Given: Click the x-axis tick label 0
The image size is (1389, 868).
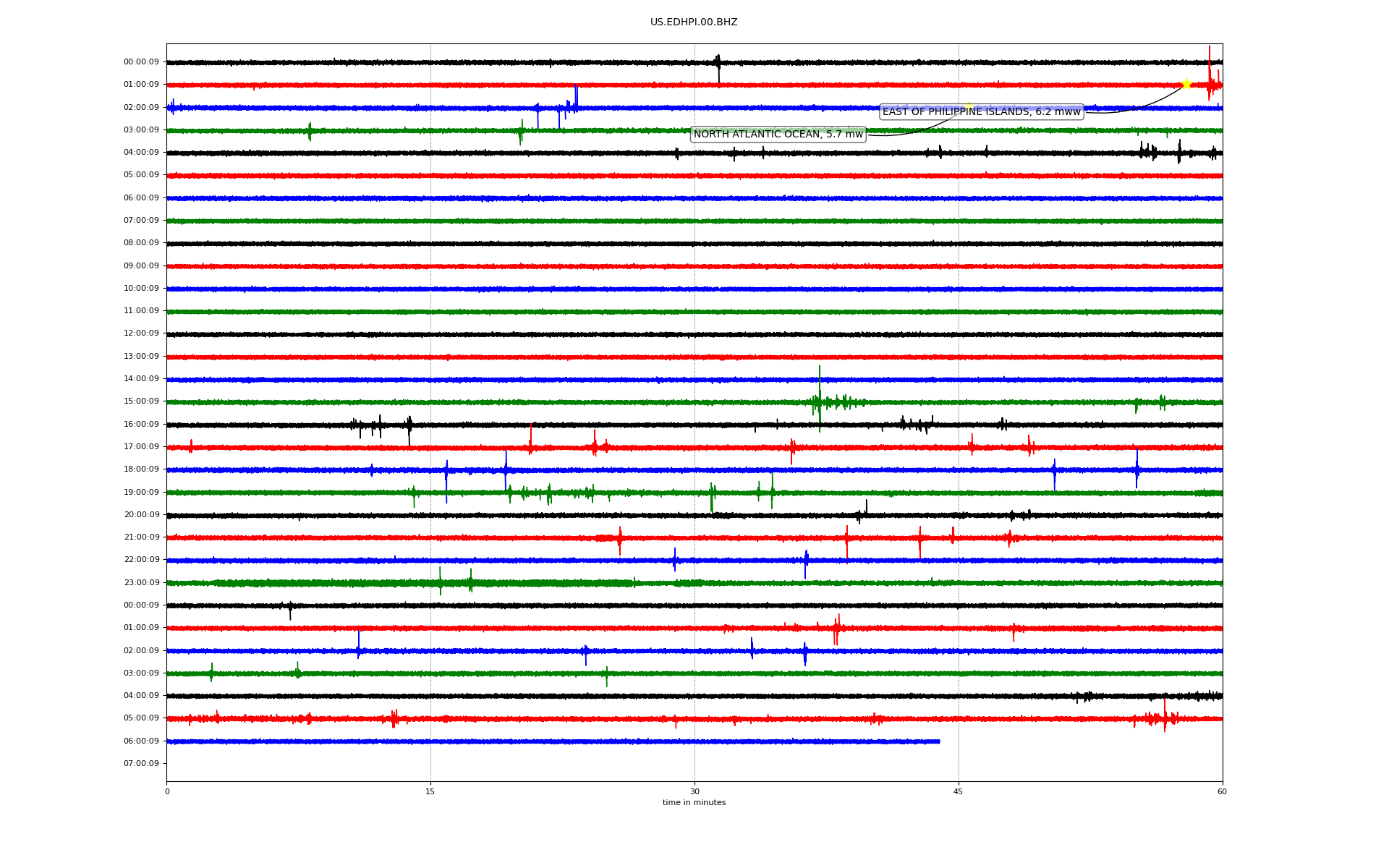Looking at the screenshot, I should point(167,791).
